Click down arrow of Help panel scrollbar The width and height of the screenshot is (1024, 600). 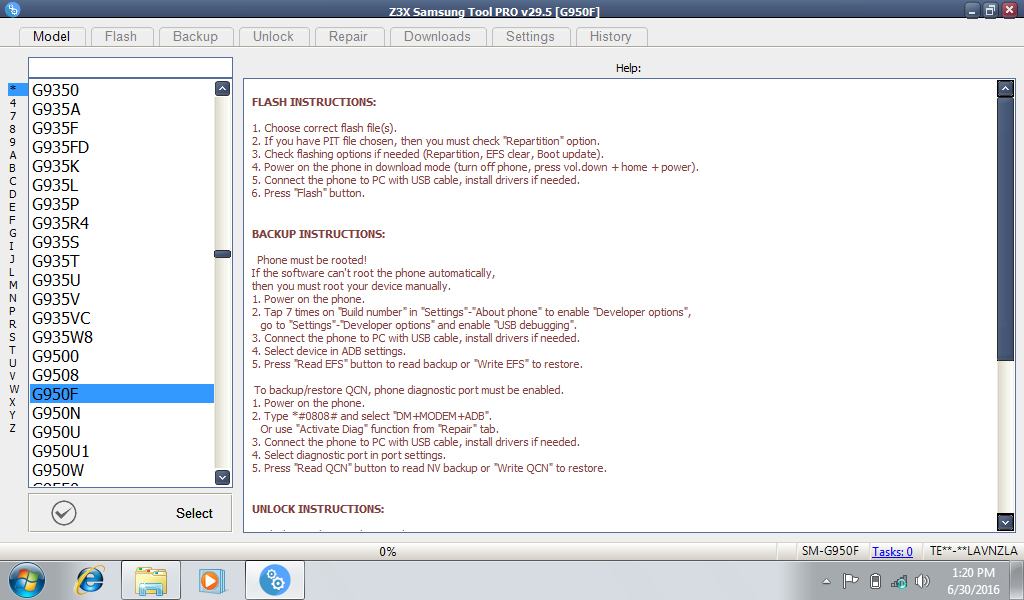[x=1005, y=522]
